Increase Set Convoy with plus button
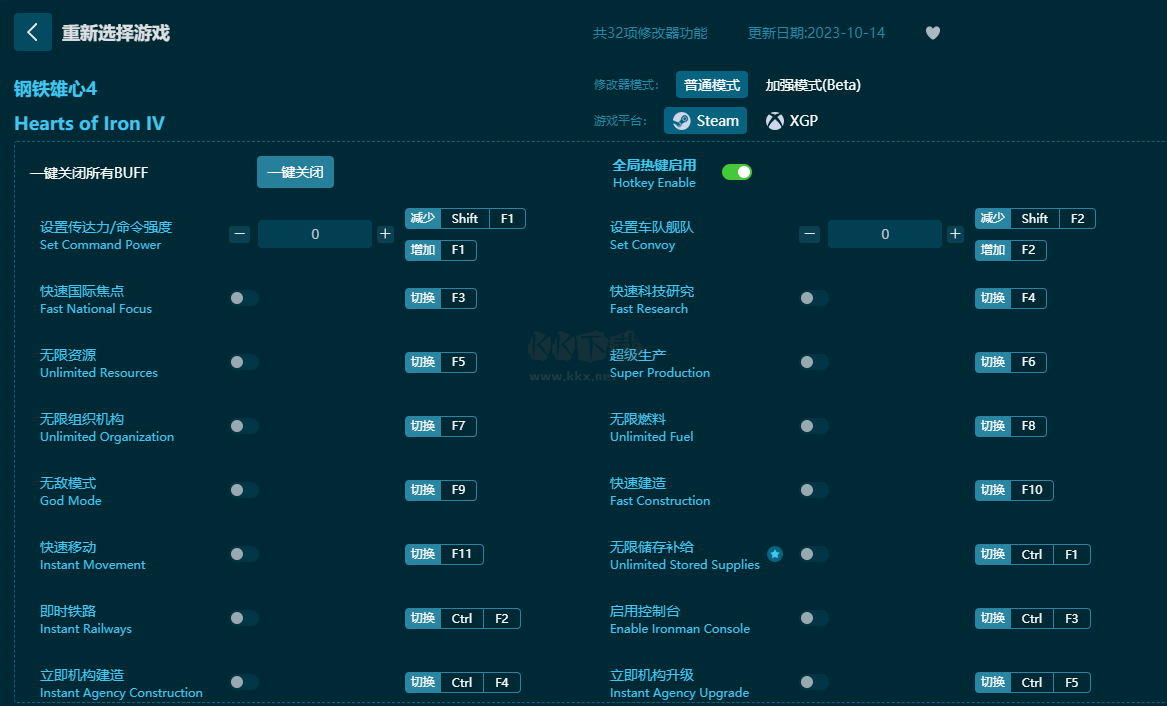 click(955, 234)
